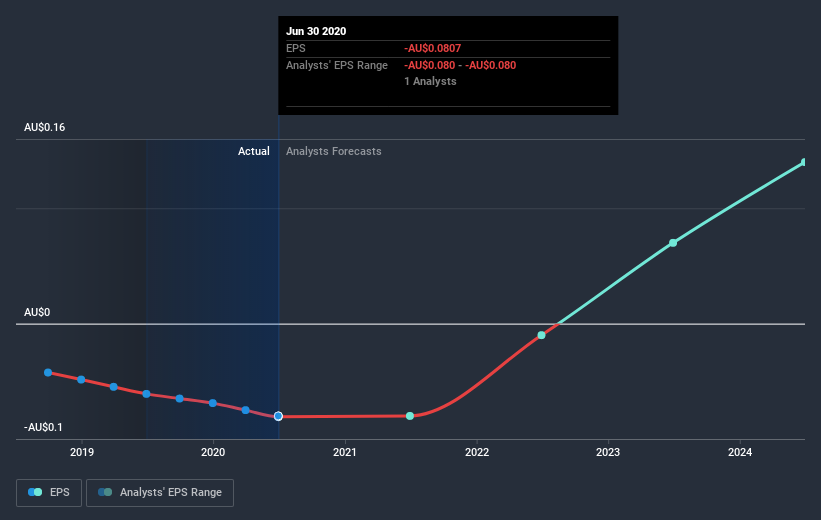Image resolution: width=821 pixels, height=520 pixels.
Task: Click the forecast data point at mid-2022
Action: (541, 335)
